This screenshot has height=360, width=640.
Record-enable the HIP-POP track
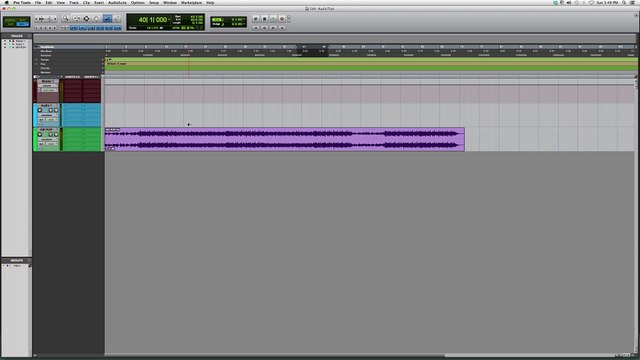click(x=40, y=134)
